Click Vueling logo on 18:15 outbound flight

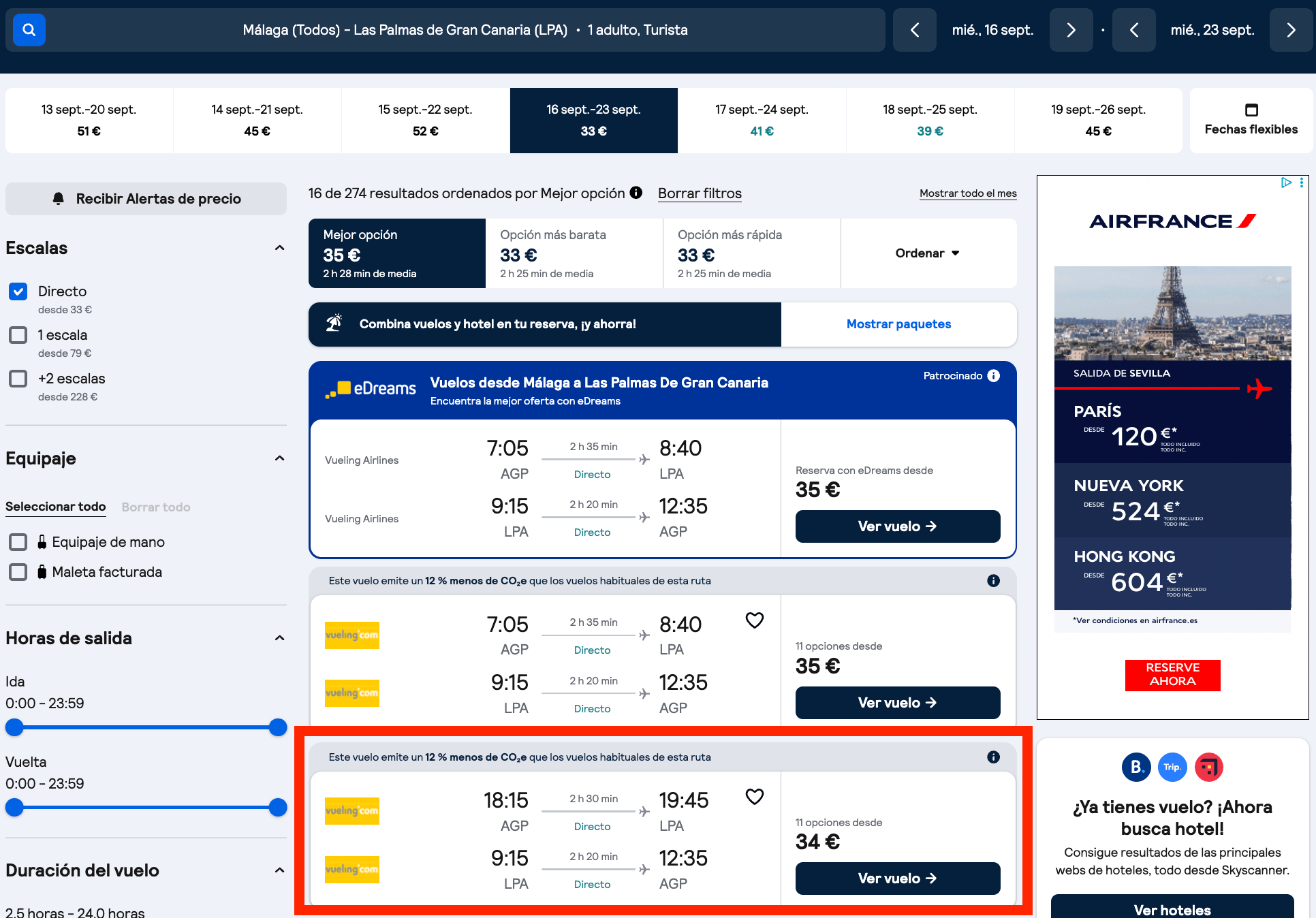coord(352,811)
